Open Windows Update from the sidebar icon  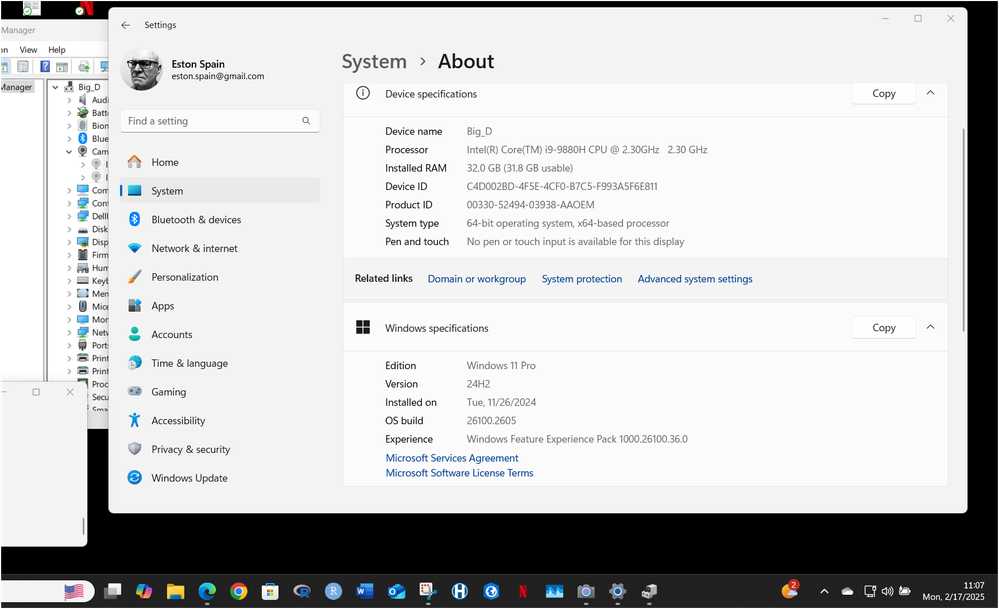[134, 478]
